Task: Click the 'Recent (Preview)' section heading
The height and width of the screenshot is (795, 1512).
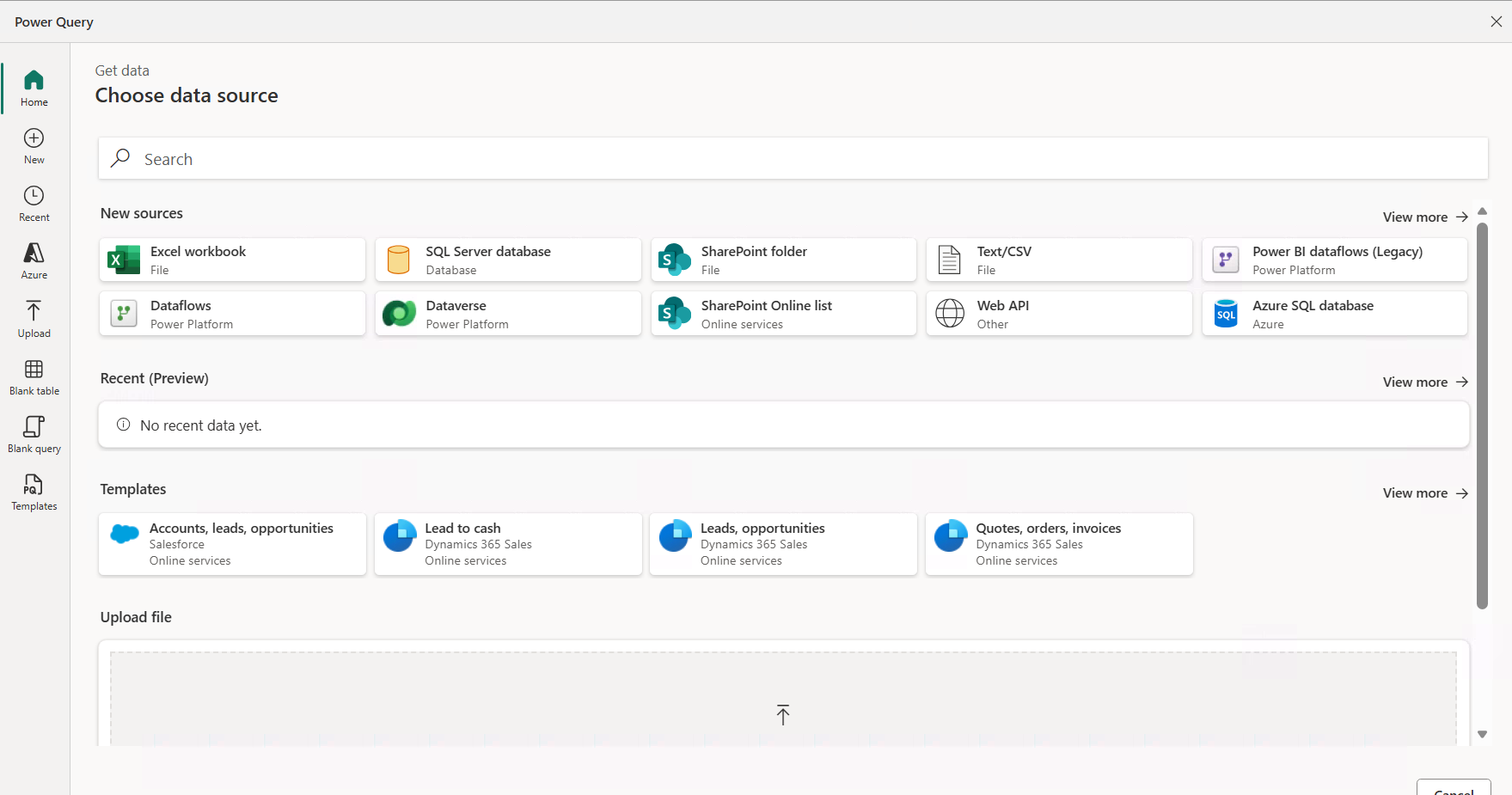Action: (x=155, y=378)
